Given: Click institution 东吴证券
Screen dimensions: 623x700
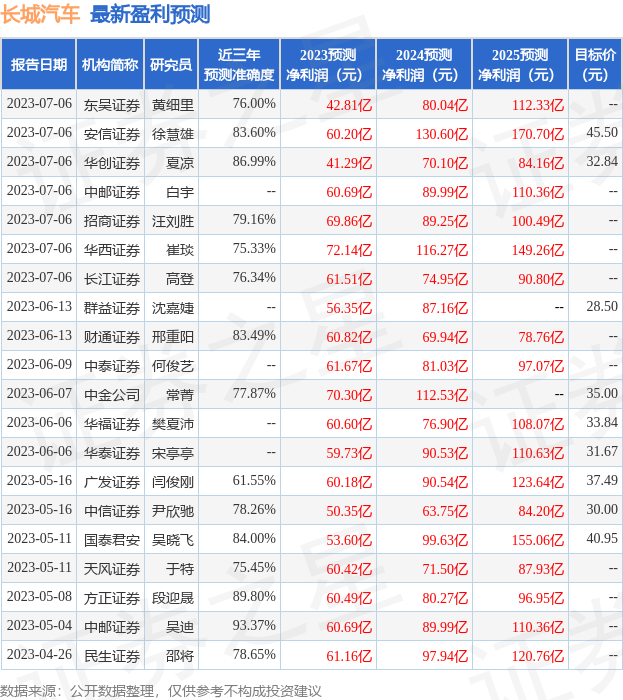Looking at the screenshot, I should (x=112, y=105).
